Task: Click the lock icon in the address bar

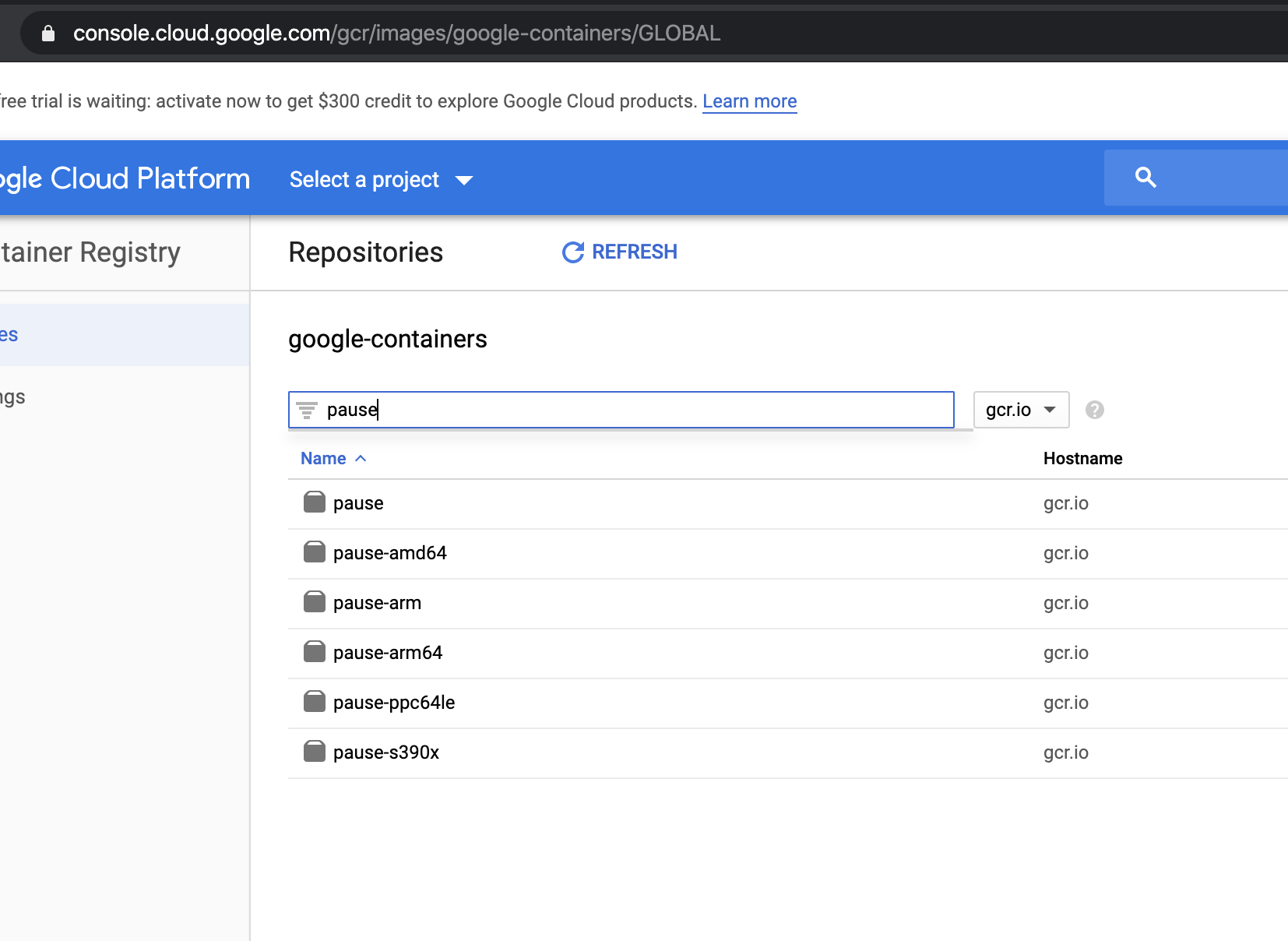Action: tap(48, 33)
